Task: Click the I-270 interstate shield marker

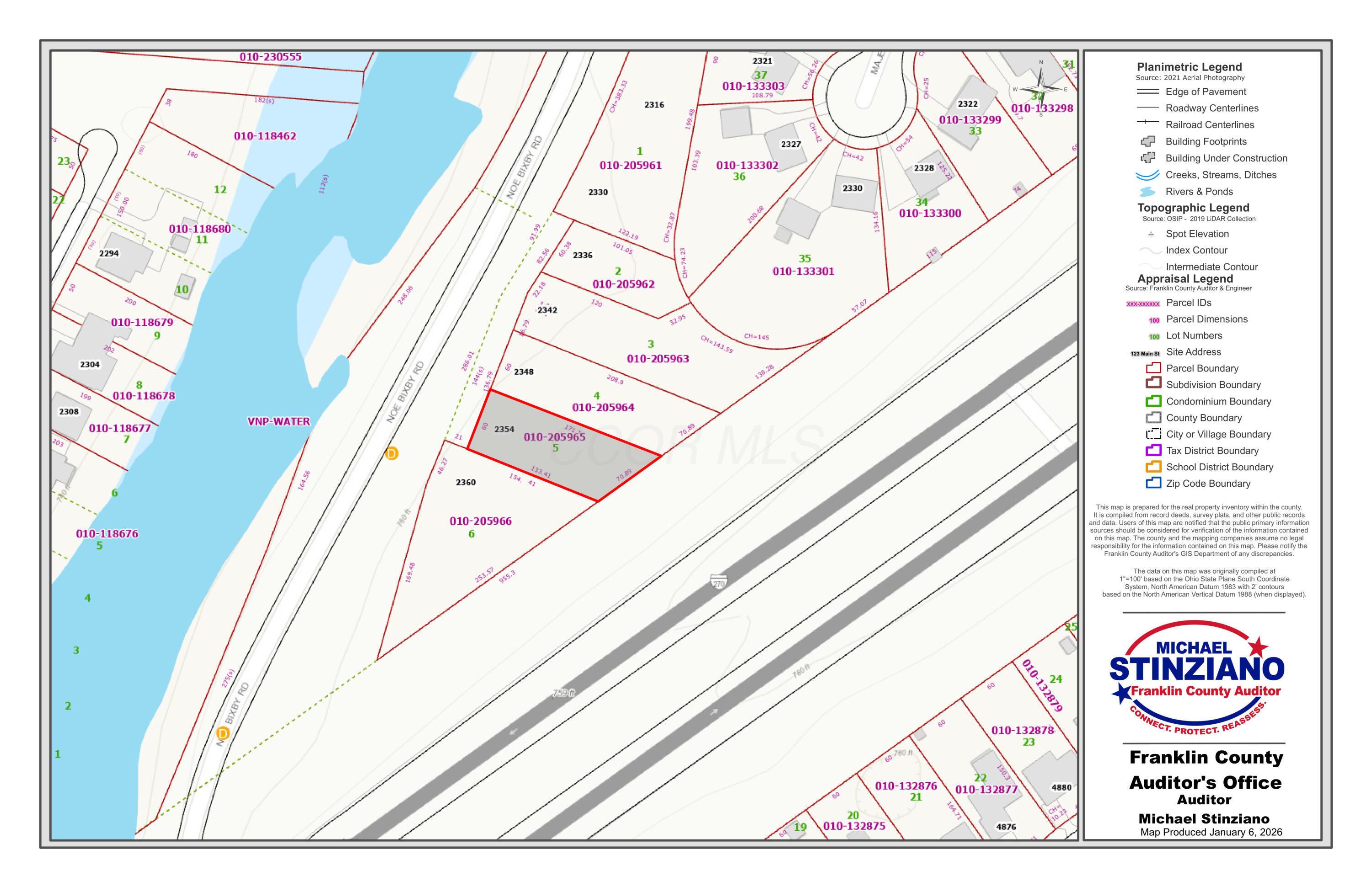Action: click(718, 581)
